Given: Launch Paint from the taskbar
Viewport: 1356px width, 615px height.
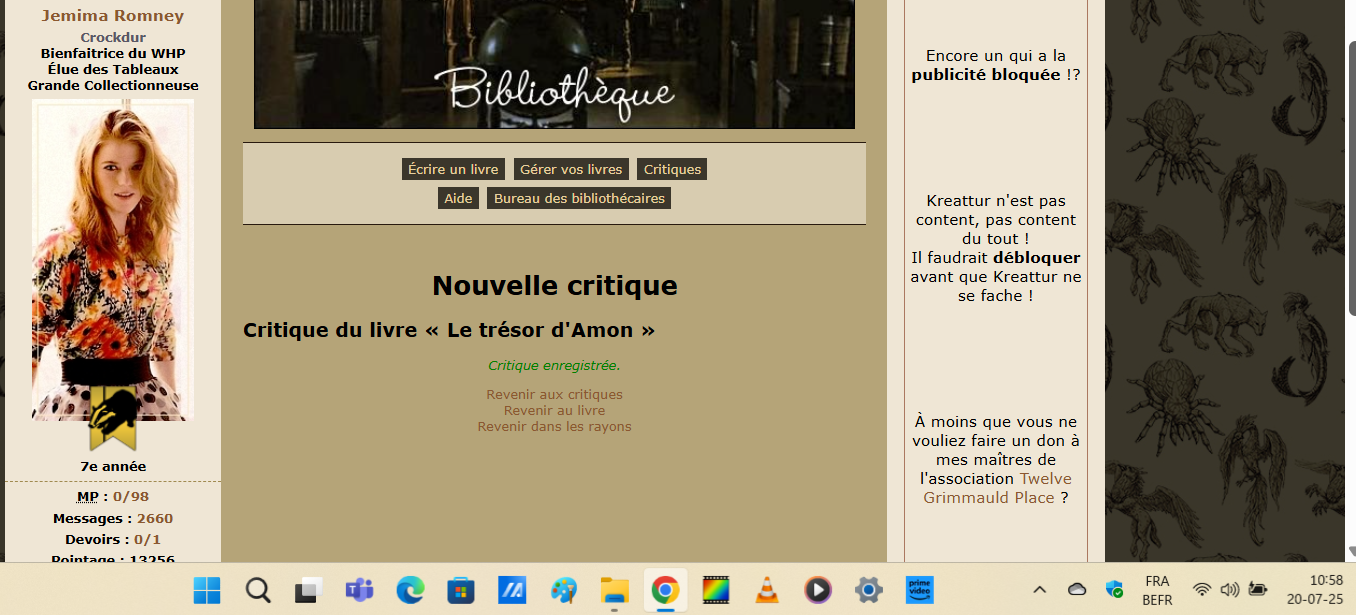Looking at the screenshot, I should [563, 590].
